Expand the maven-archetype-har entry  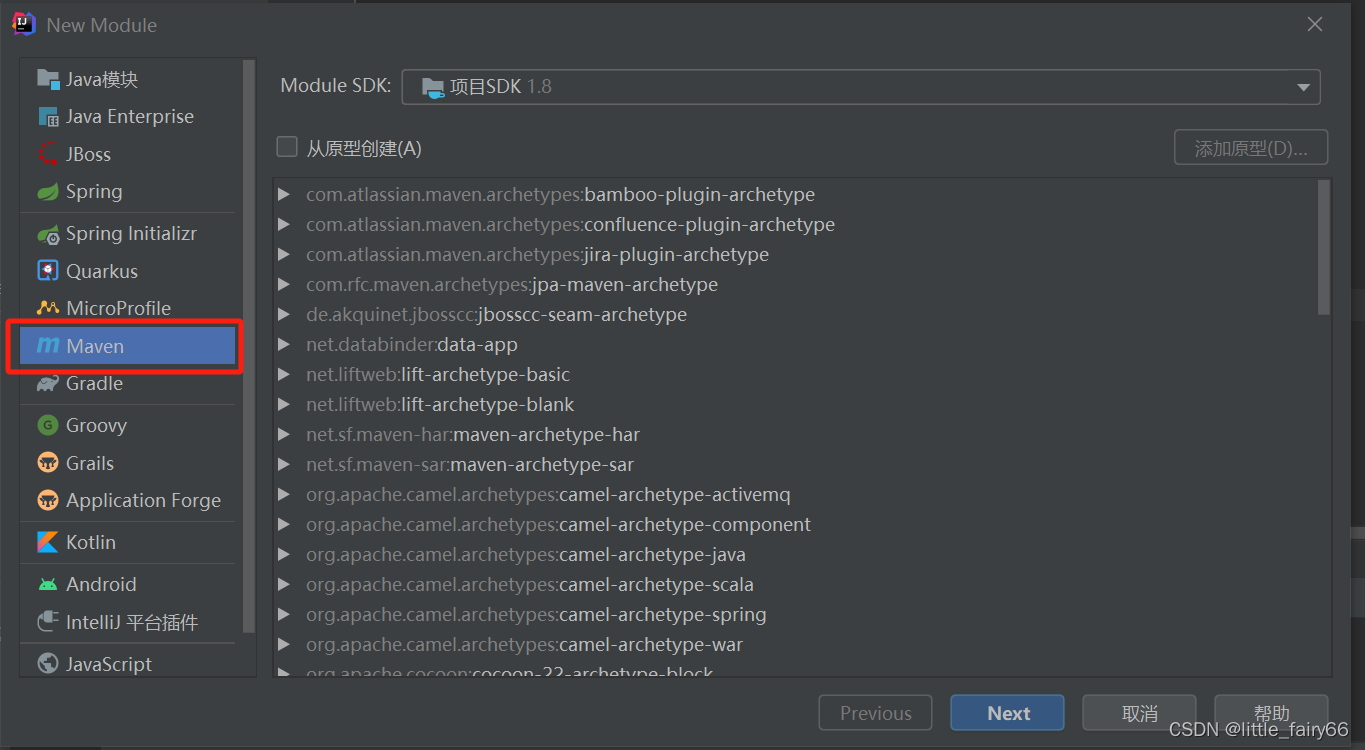[x=284, y=435]
